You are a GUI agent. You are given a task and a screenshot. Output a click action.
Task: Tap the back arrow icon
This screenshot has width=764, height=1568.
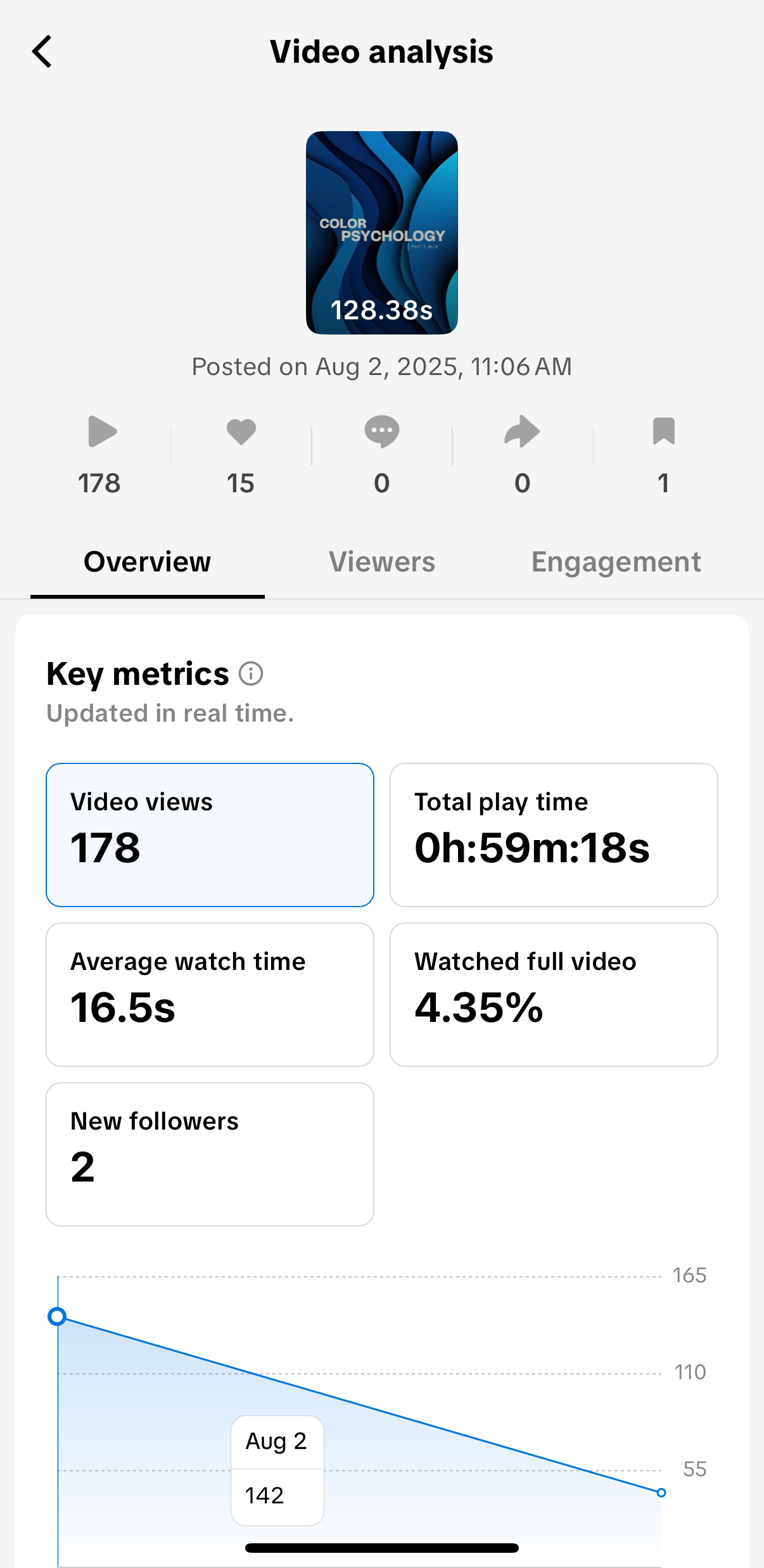pyautogui.click(x=42, y=51)
